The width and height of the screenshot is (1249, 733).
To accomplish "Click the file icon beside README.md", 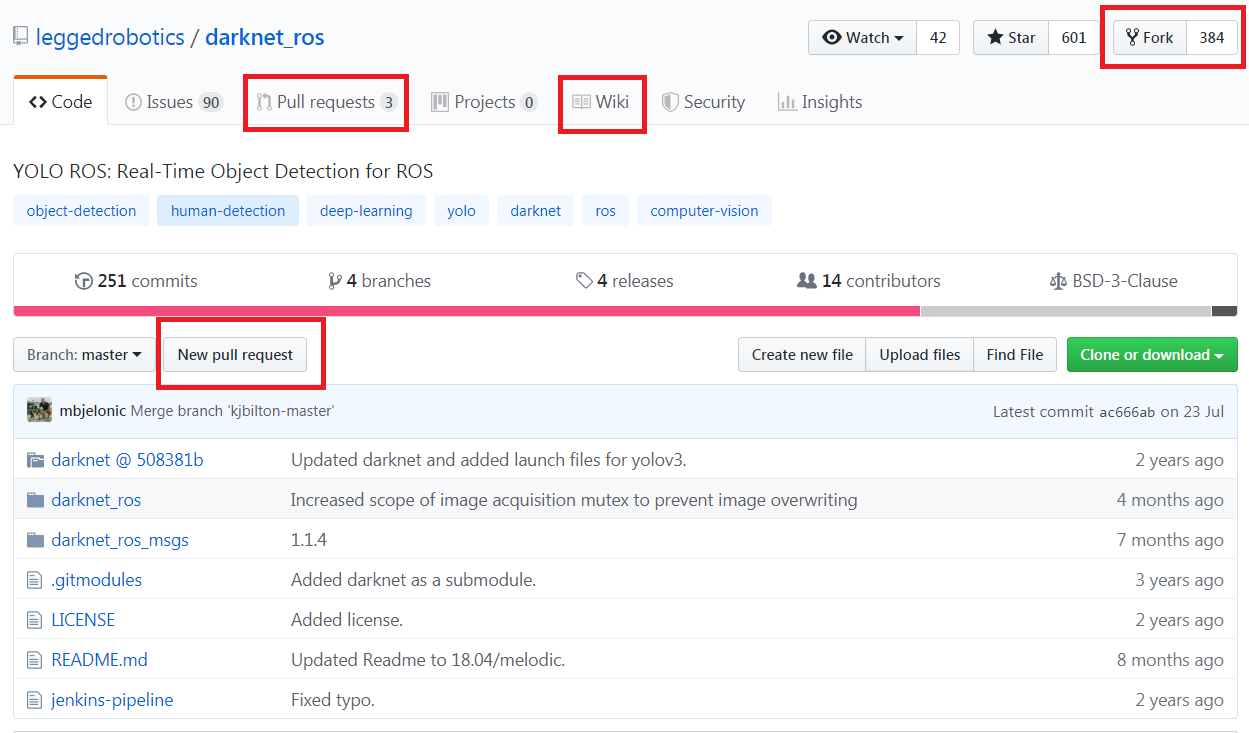I will tap(34, 660).
